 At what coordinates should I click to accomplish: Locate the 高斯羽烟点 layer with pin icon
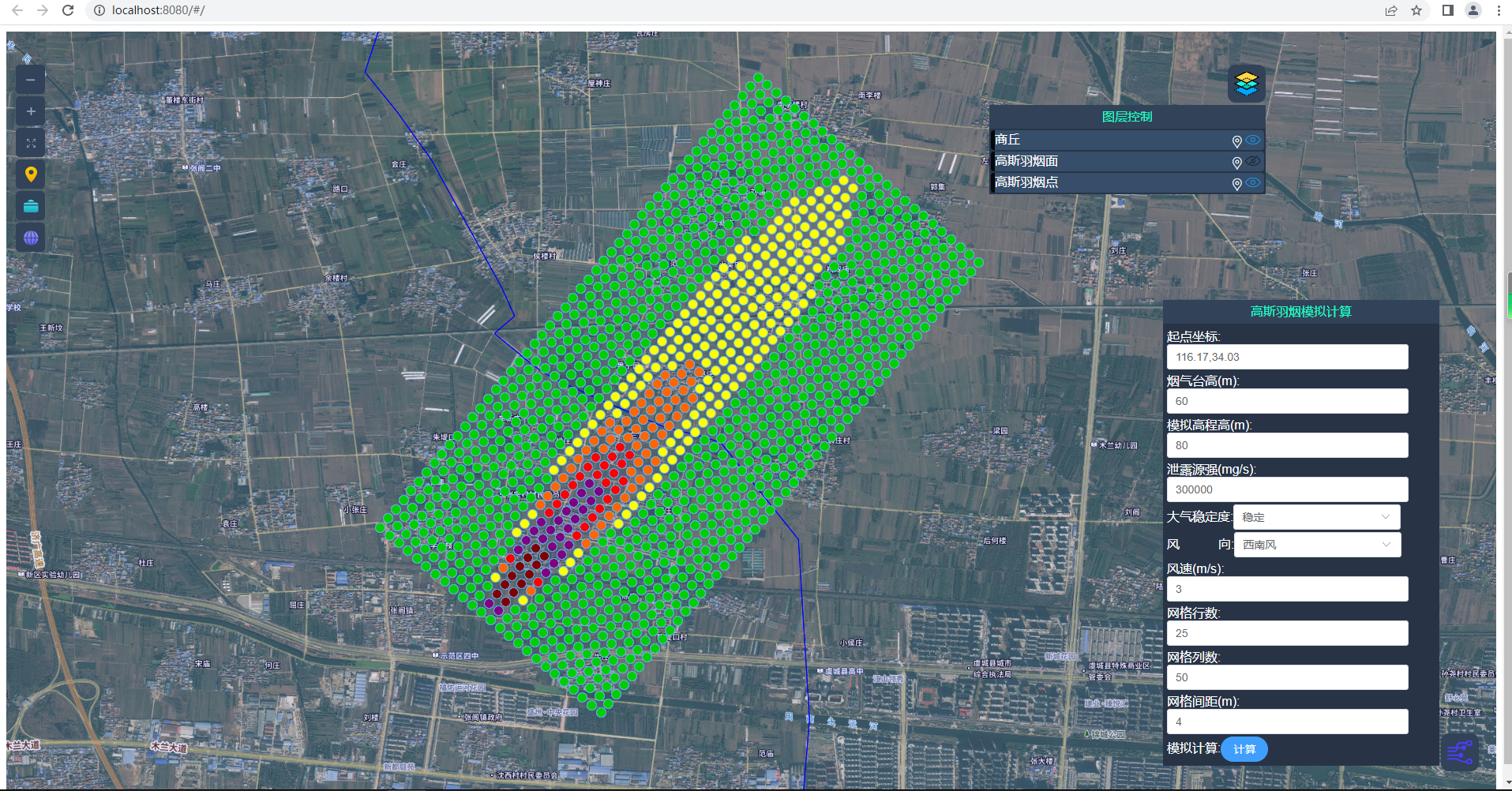[x=1236, y=184]
